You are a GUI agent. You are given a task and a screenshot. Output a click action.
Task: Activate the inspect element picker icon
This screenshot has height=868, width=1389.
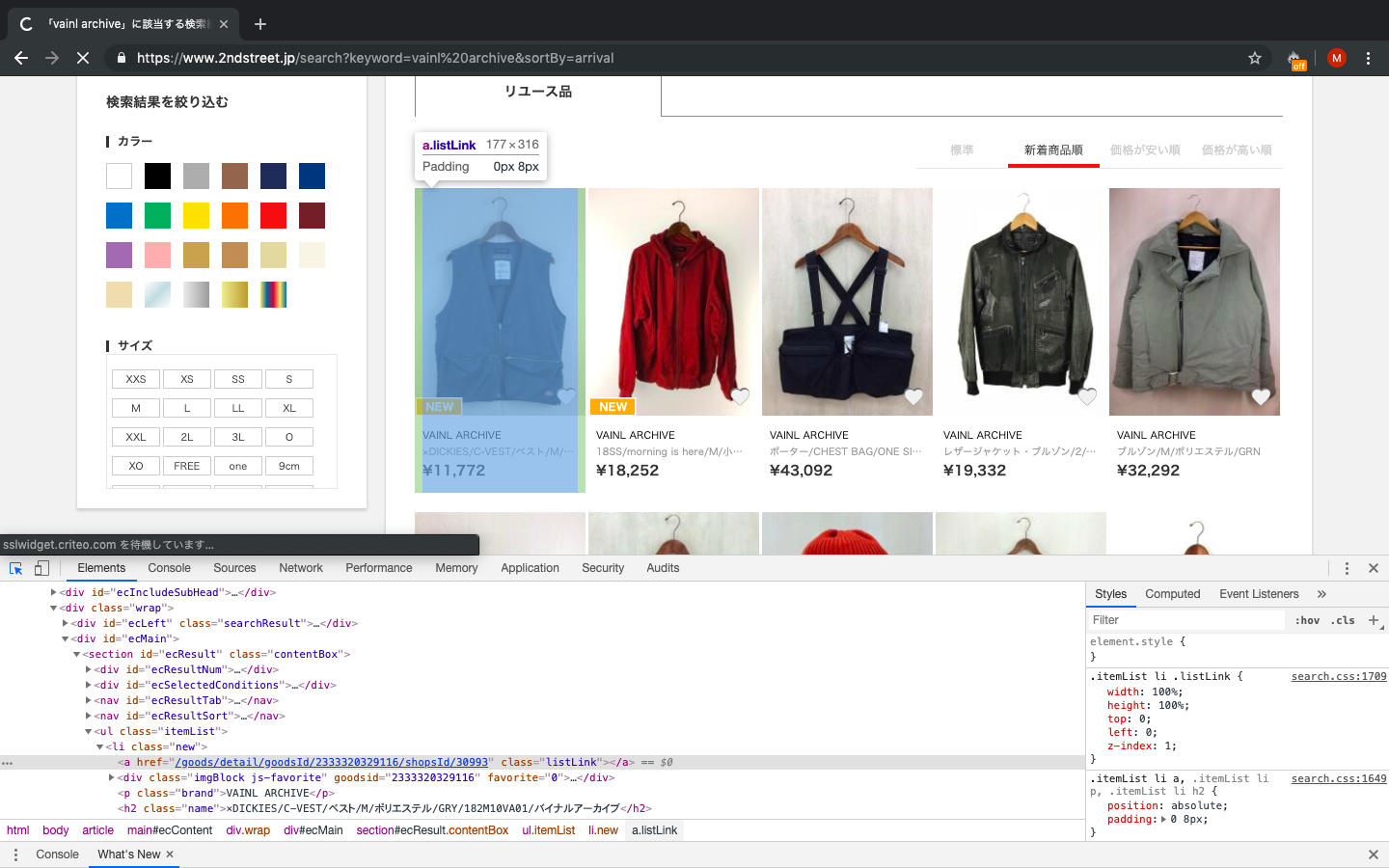tap(15, 568)
